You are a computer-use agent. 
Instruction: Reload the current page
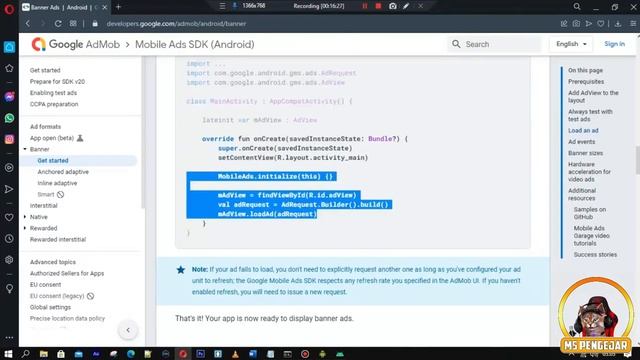click(x=58, y=24)
